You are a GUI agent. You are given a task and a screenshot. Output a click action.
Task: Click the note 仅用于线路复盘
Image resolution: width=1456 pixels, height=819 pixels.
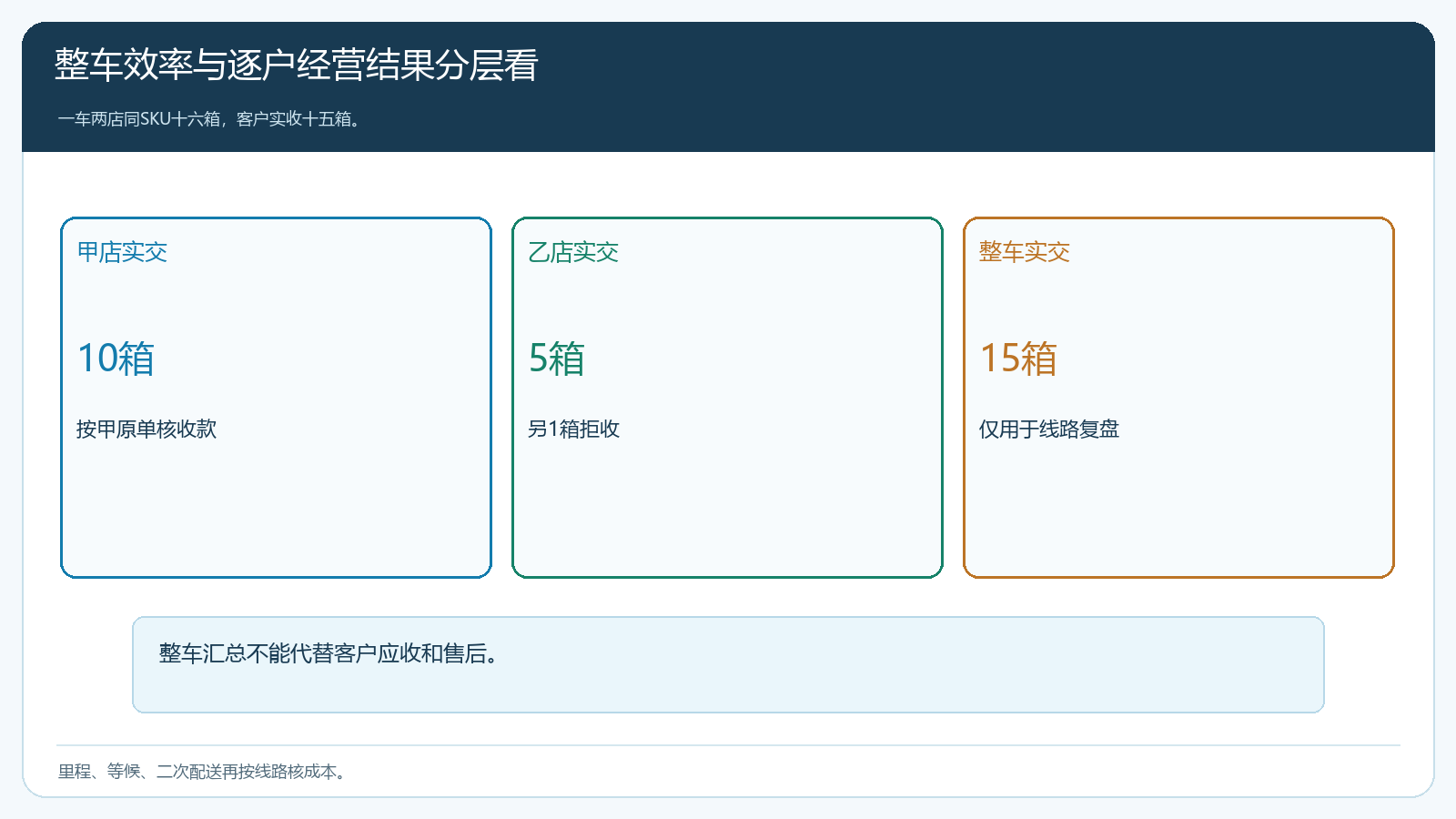(1049, 429)
